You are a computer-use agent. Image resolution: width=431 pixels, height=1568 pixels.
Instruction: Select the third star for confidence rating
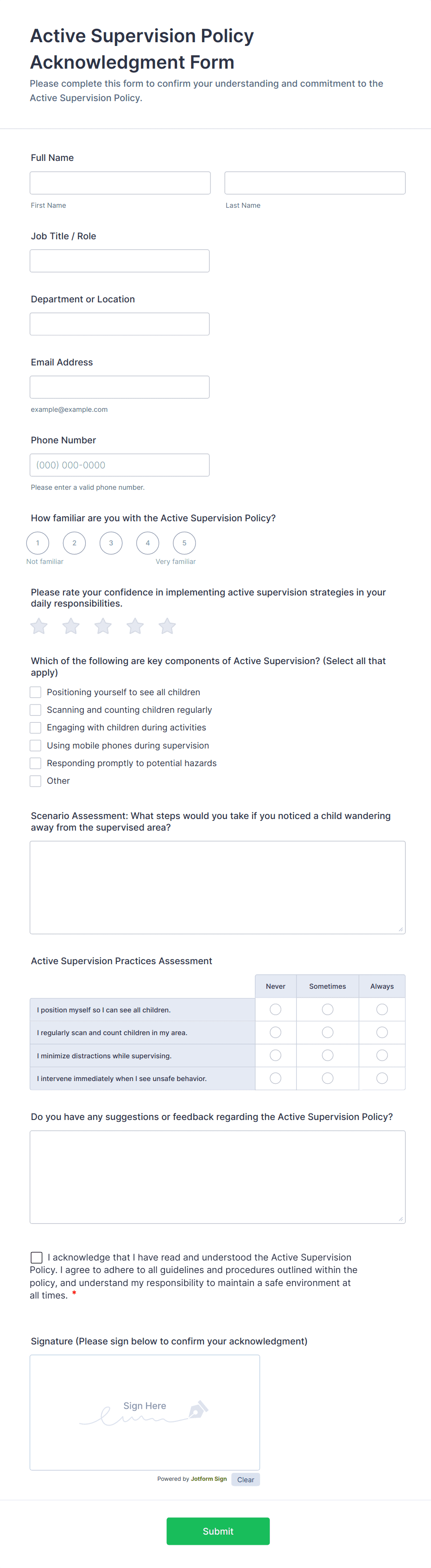103,626
